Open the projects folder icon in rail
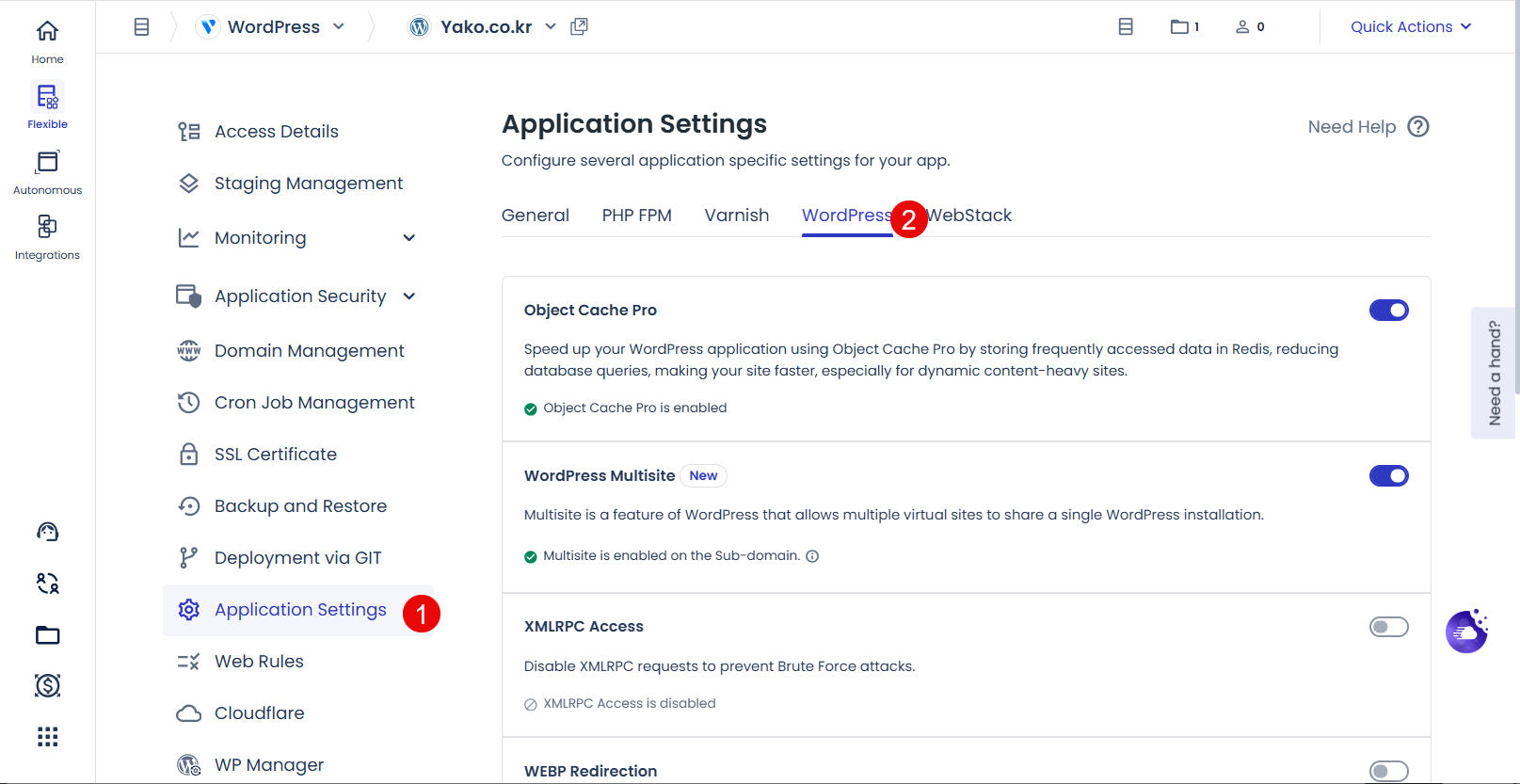The image size is (1520, 784). click(47, 635)
